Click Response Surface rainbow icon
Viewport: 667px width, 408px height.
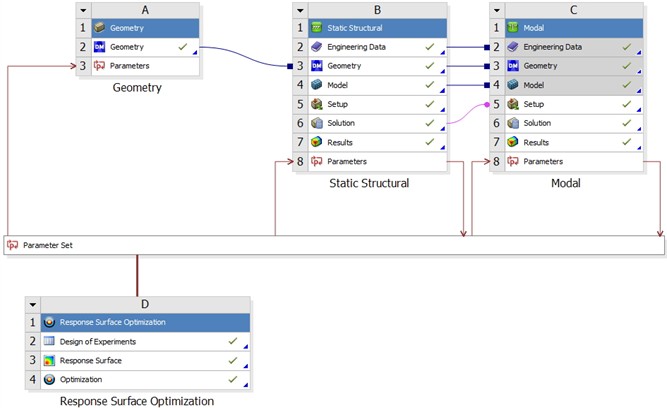click(49, 360)
